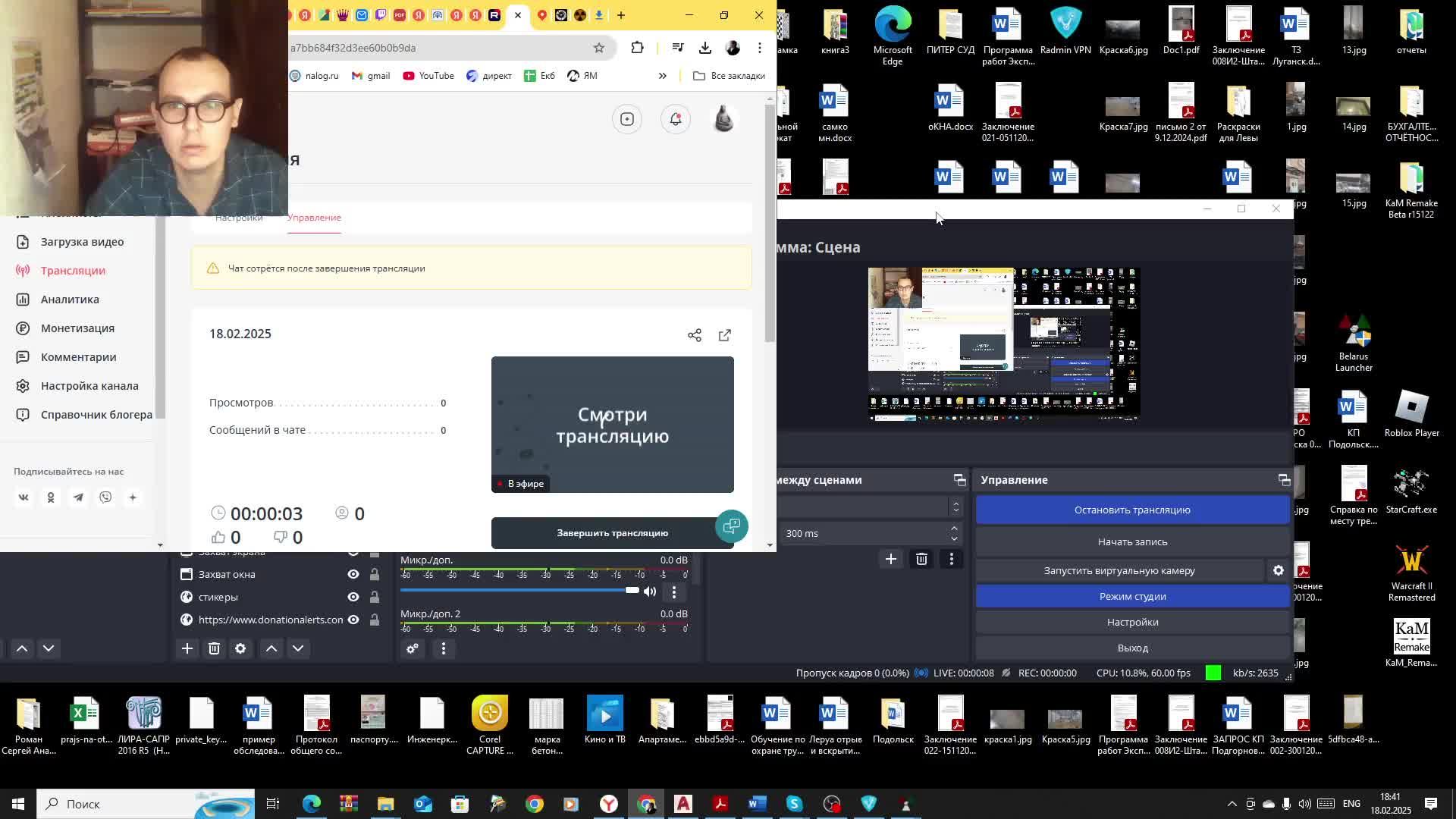Screen dimensions: 1456x819
Task: Click Завершить трансляцию button
Action: coord(612,533)
